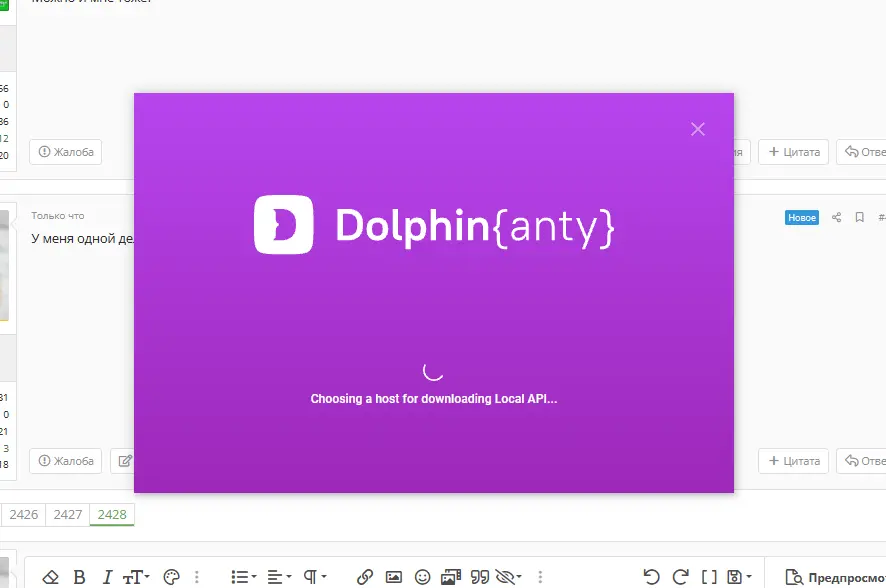
Task: Open the media gallery embed icon
Action: tap(451, 577)
